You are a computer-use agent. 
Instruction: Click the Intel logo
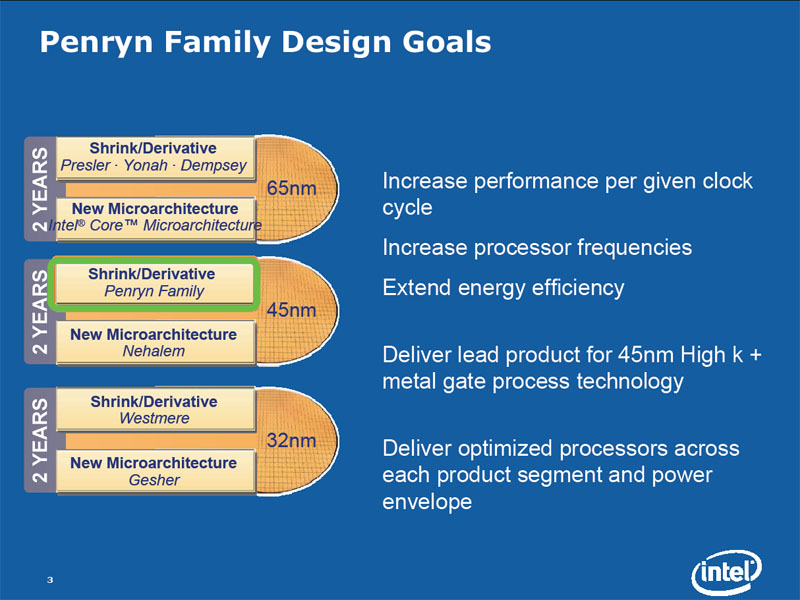(x=727, y=572)
